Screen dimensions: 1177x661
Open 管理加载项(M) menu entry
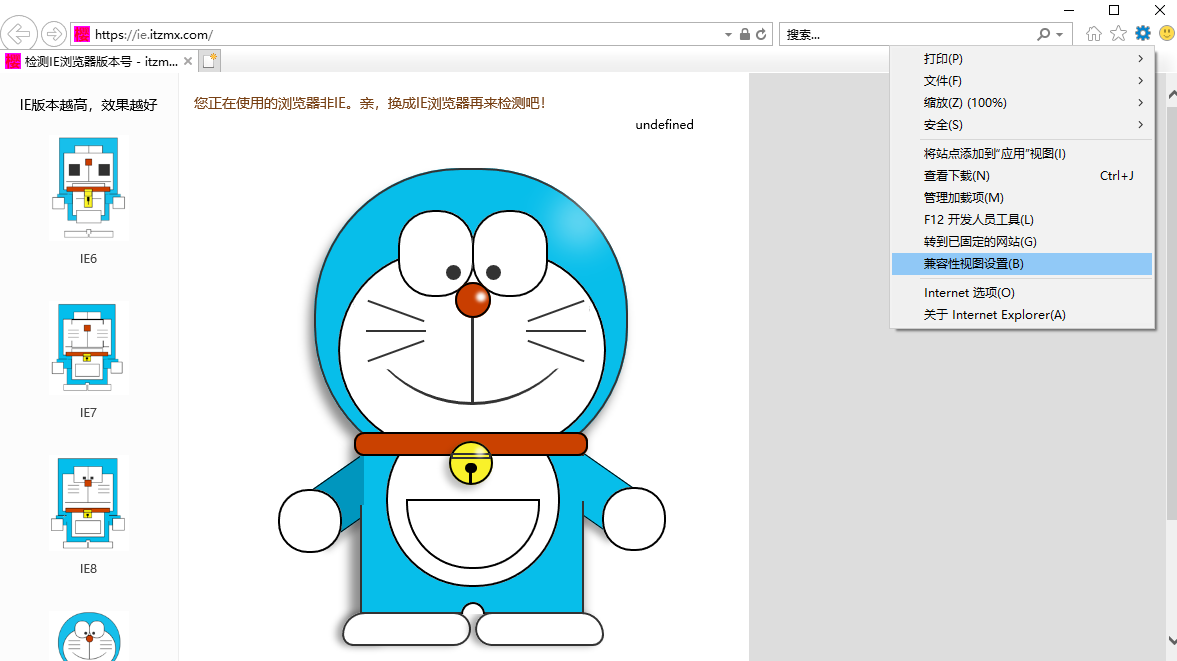1022,197
